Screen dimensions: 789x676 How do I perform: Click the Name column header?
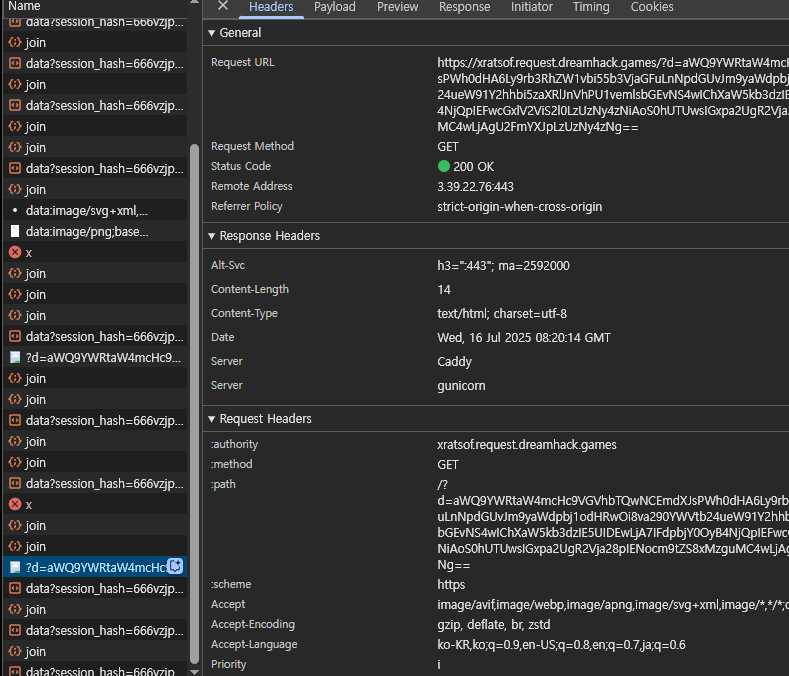[x=24, y=6]
